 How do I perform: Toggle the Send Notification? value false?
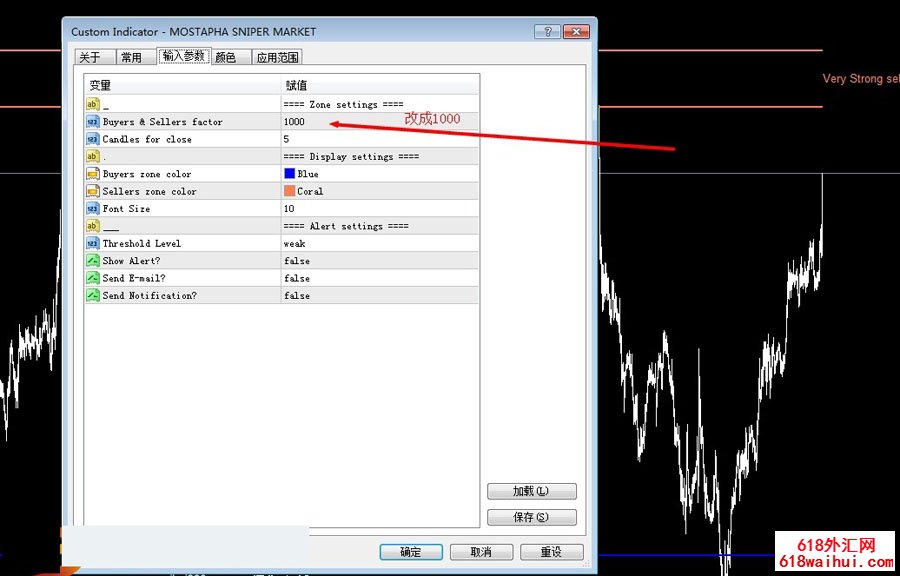pyautogui.click(x=297, y=296)
